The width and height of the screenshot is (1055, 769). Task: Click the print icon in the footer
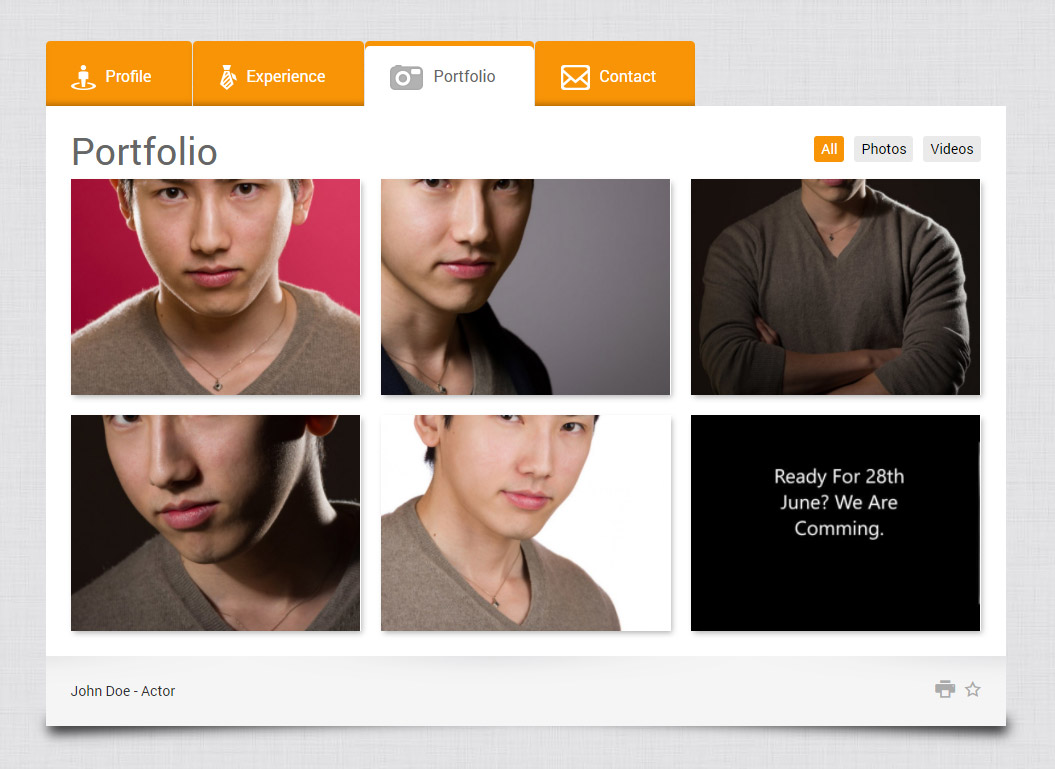coord(944,689)
